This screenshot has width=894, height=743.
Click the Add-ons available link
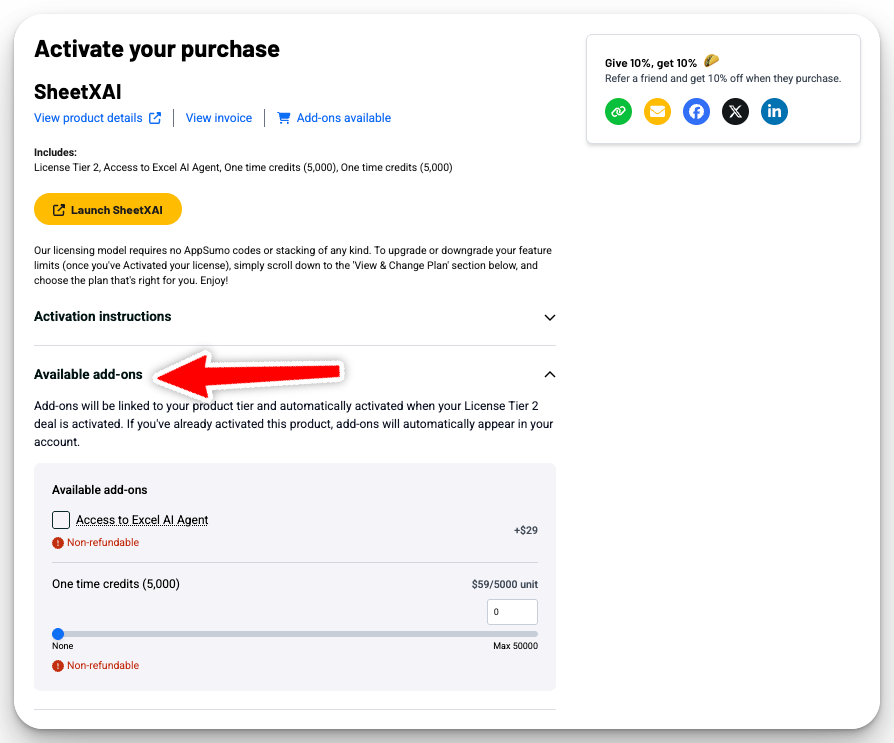(344, 118)
